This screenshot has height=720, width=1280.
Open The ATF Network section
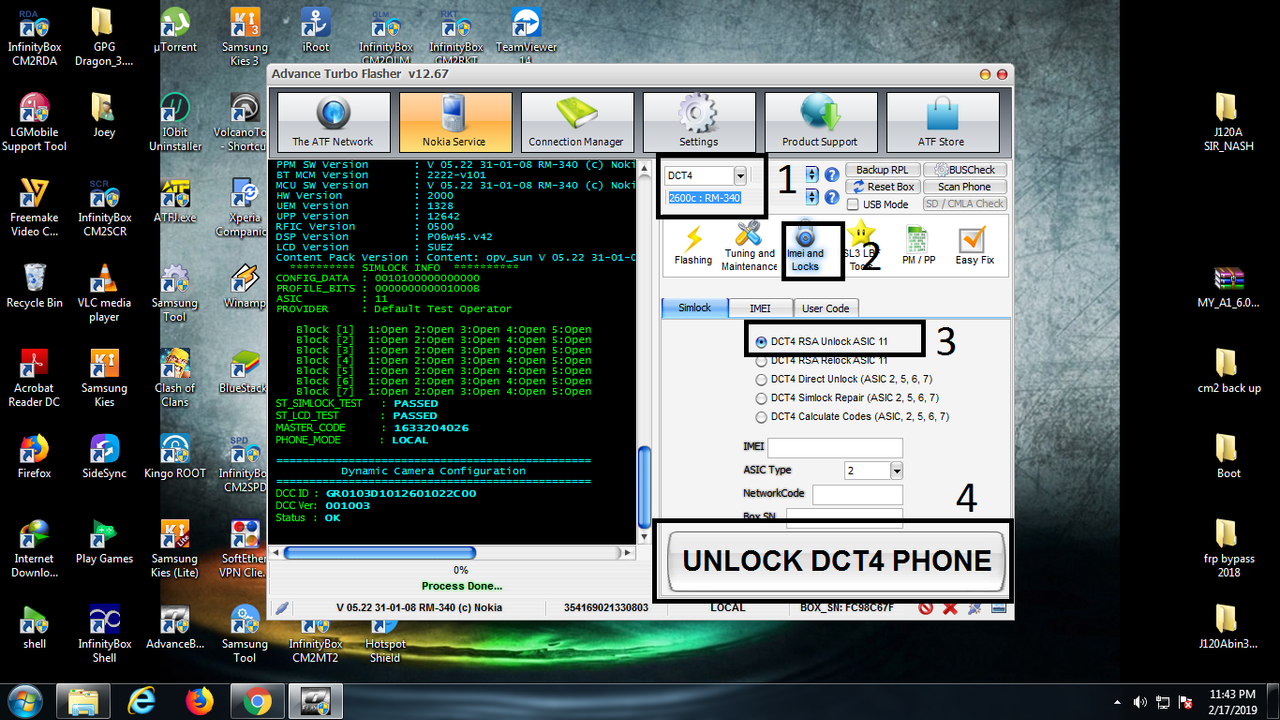pos(333,122)
